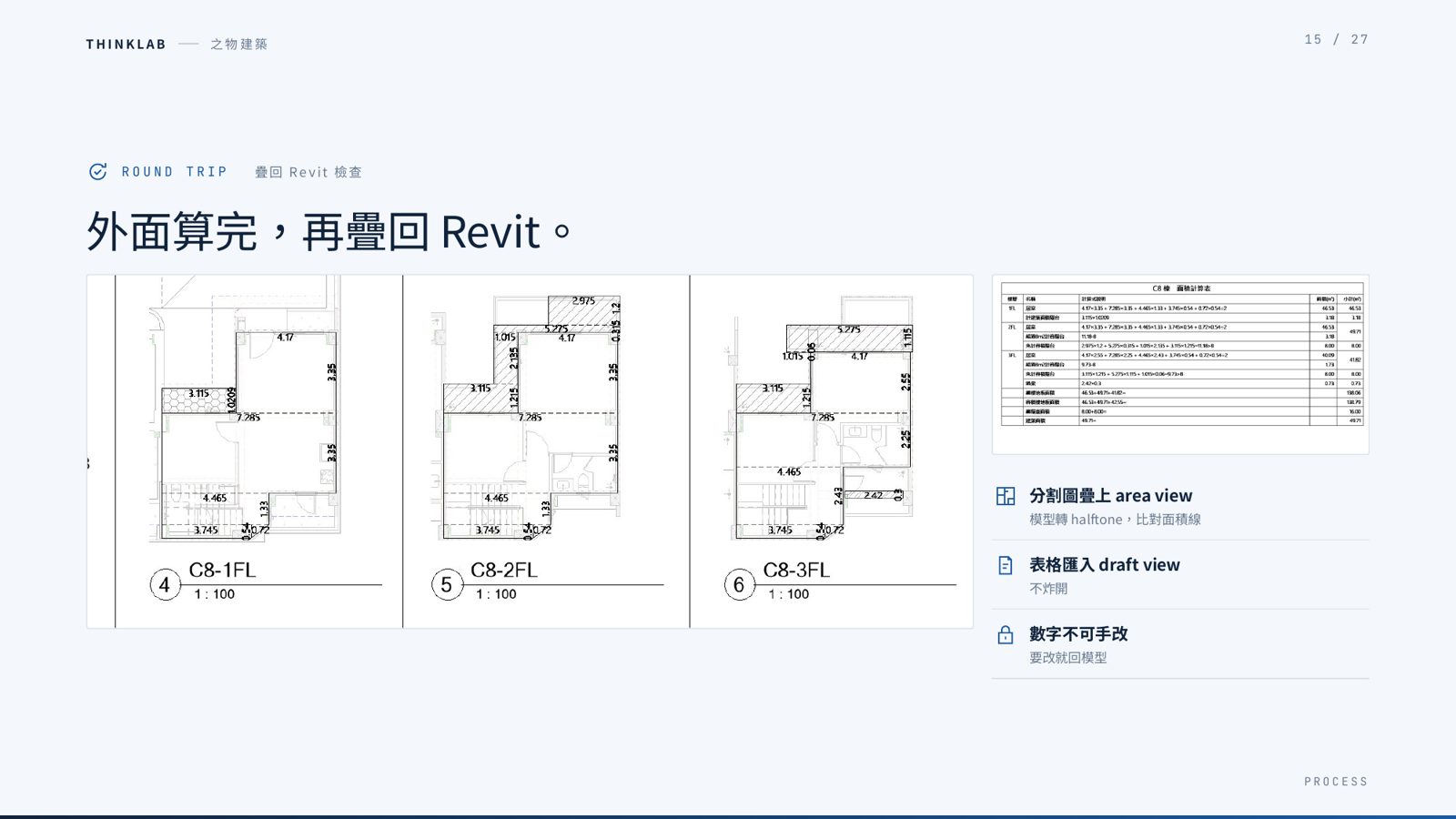1456x819 pixels.
Task: Select the C8-2FL floor plan drawing
Action: [x=528, y=417]
